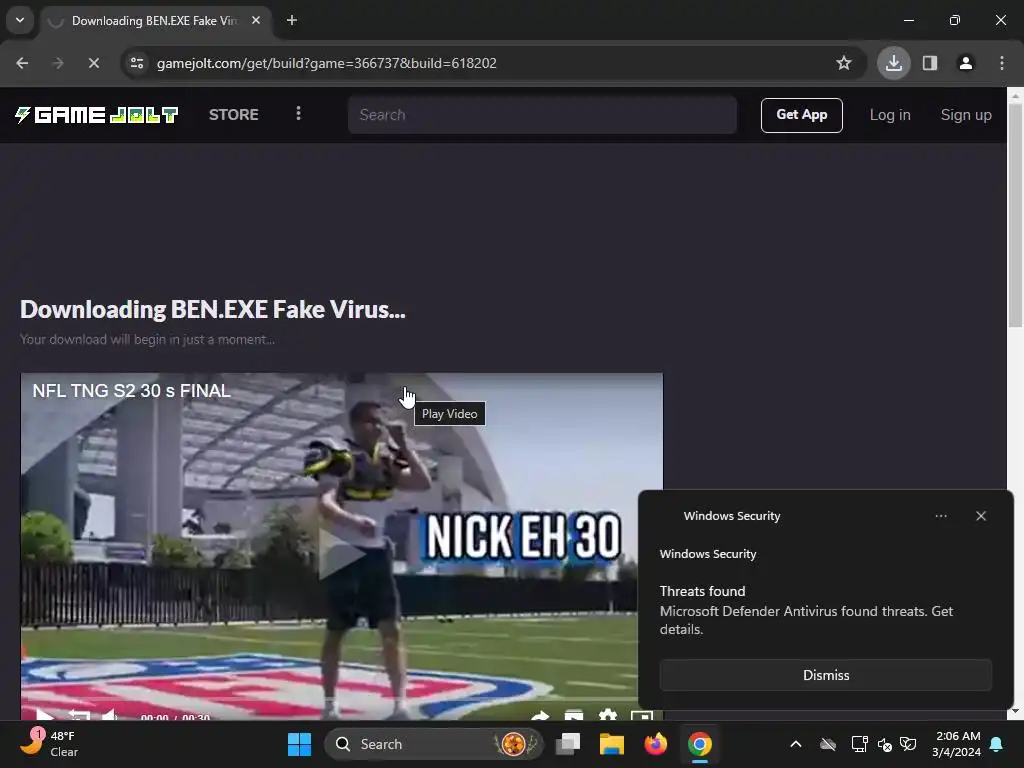Click the NFL TNG S2 video title
The height and width of the screenshot is (768, 1024).
(132, 391)
